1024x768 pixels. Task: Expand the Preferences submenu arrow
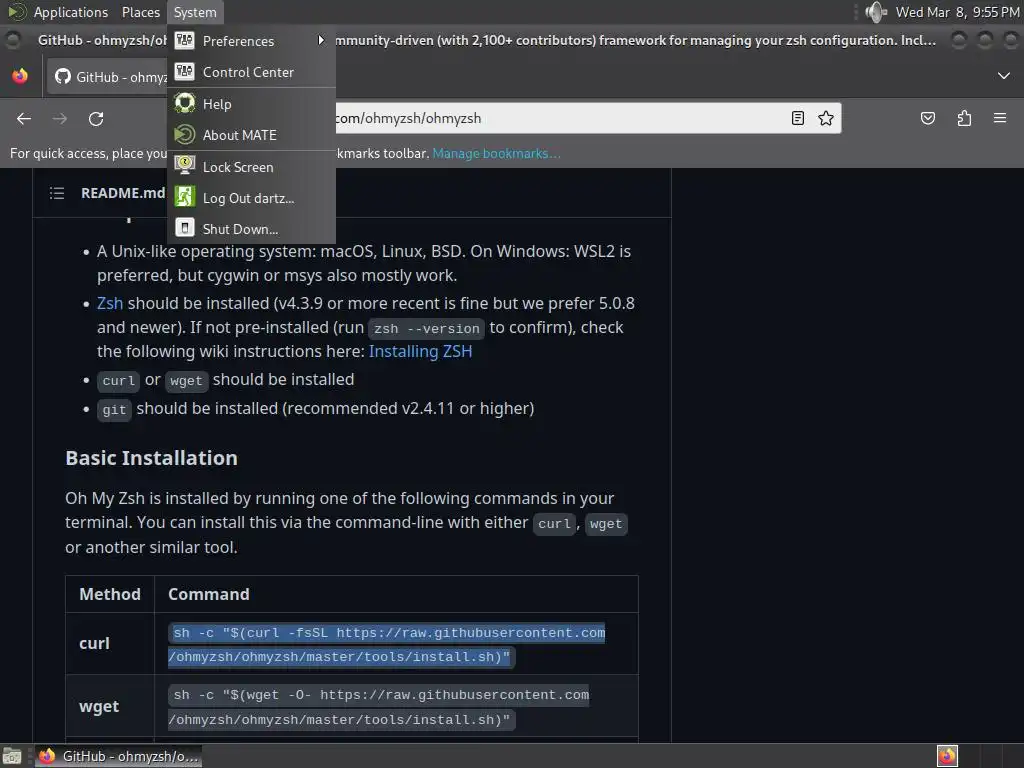click(321, 40)
